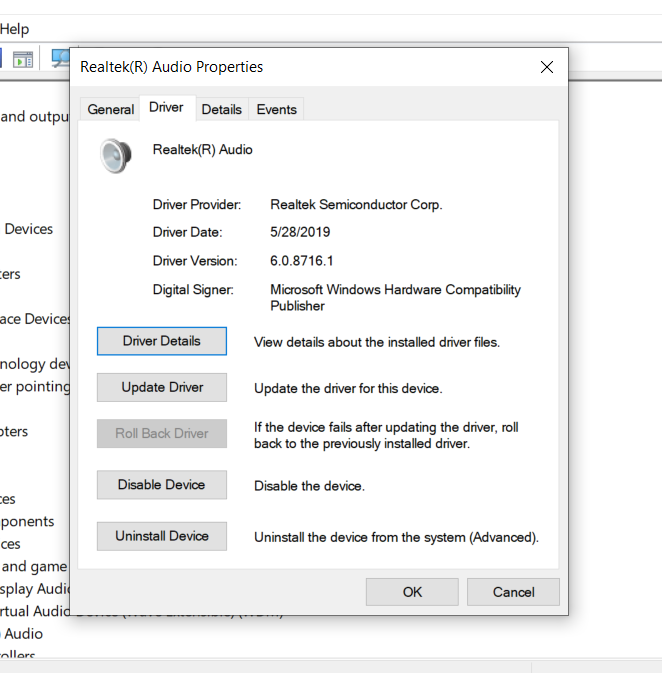
Task: Open the Details tab
Action: (222, 109)
